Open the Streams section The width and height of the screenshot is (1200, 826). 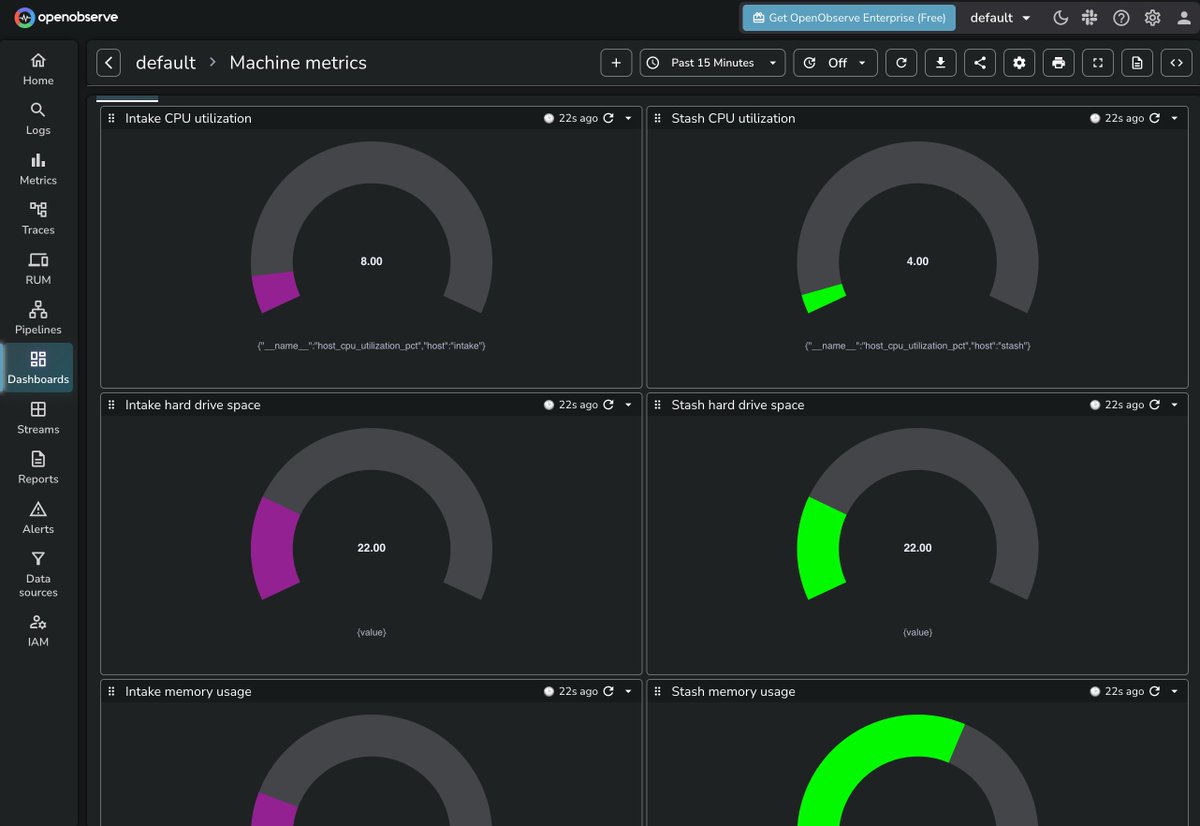pos(38,418)
